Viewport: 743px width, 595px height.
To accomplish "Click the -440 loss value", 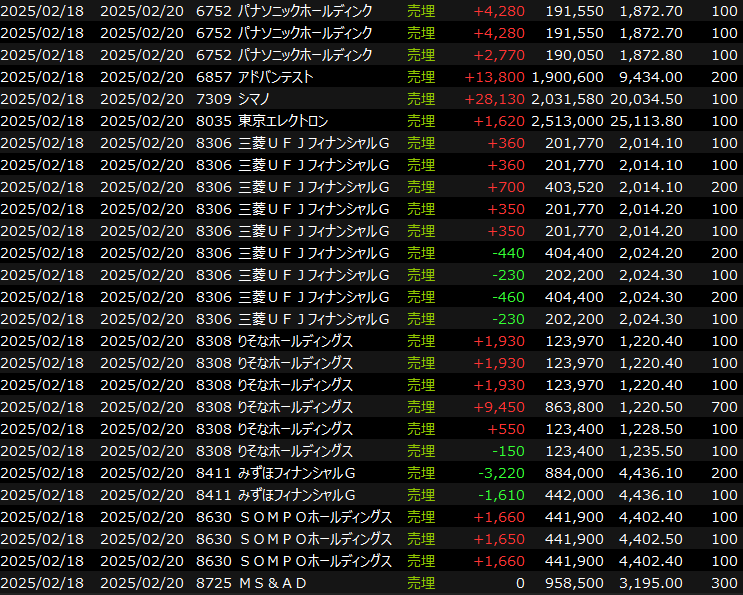I will tap(510, 253).
